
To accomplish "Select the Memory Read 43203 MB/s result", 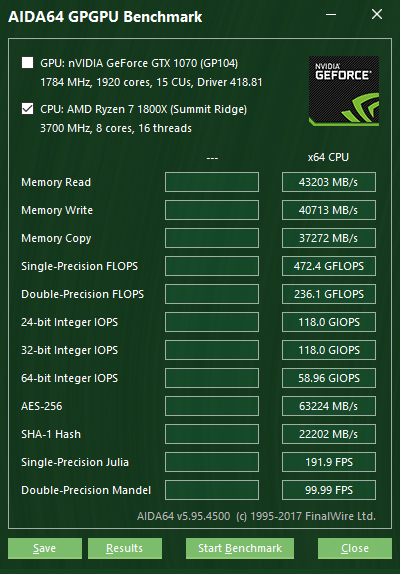I will pyautogui.click(x=329, y=182).
